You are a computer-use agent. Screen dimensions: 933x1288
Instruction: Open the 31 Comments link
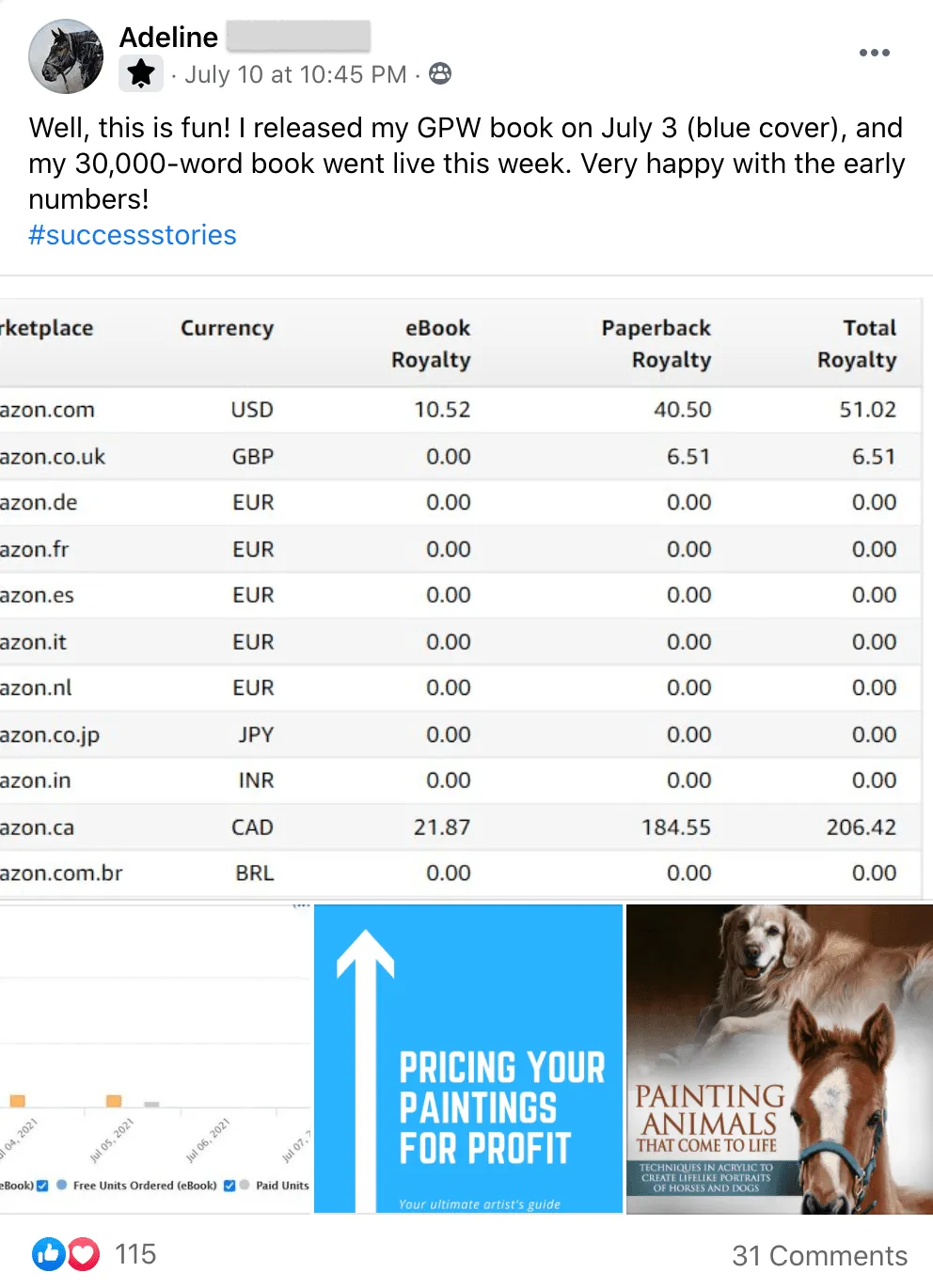(x=819, y=1255)
